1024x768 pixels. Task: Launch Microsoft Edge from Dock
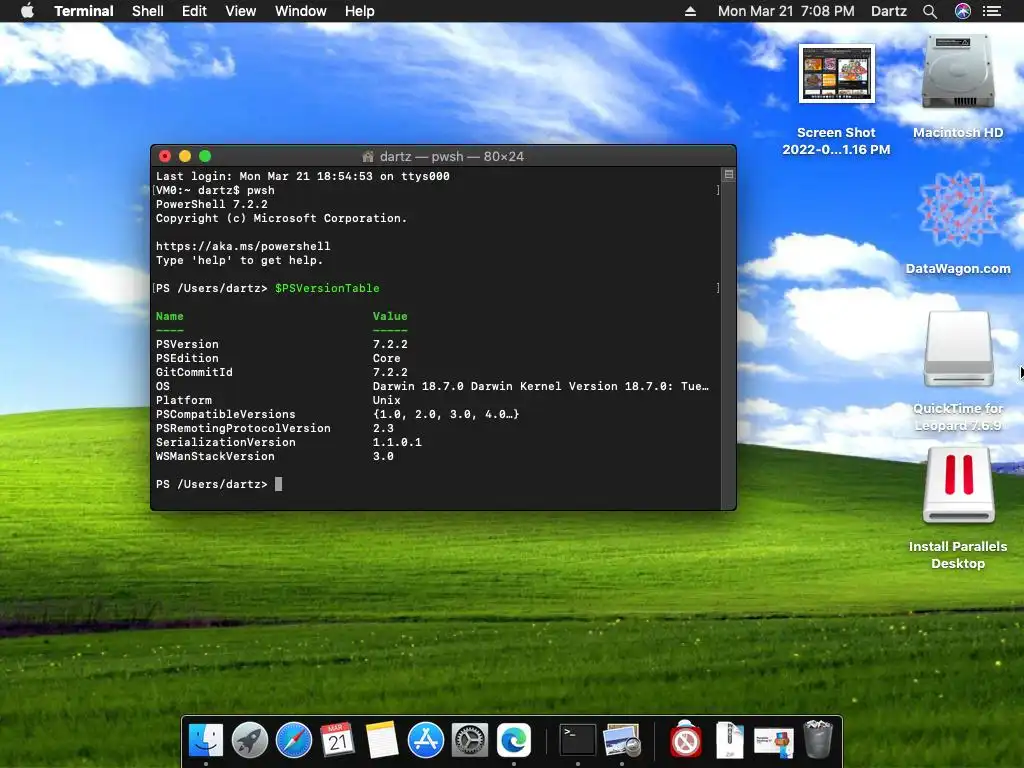pos(513,740)
